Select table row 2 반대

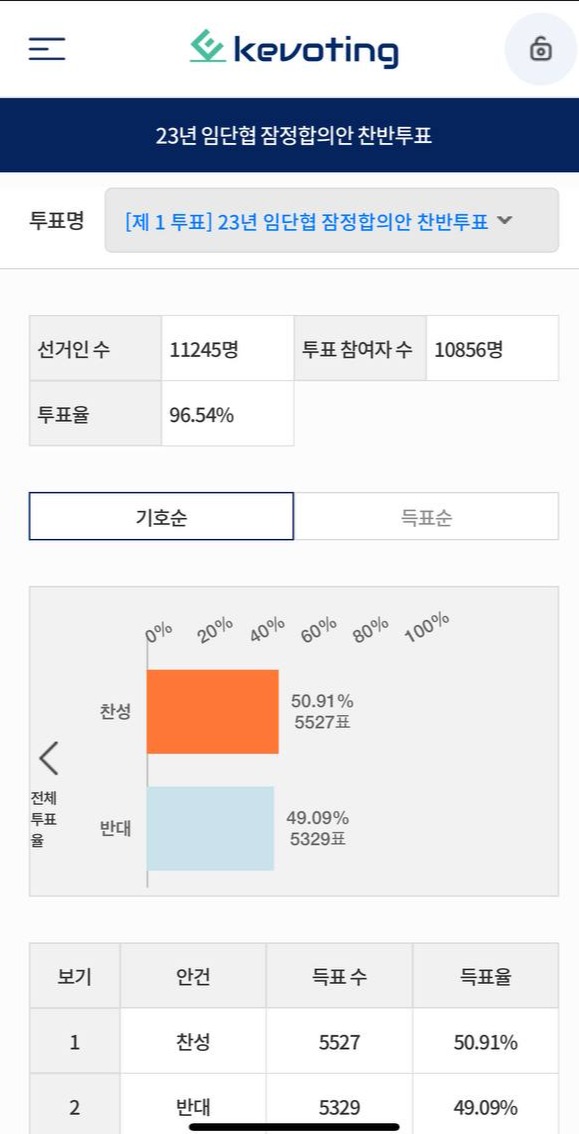pos(294,1105)
